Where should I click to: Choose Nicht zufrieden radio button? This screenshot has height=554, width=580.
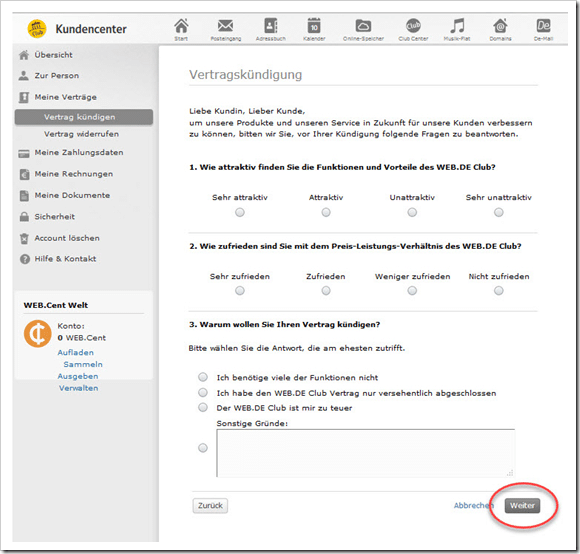(x=499, y=291)
